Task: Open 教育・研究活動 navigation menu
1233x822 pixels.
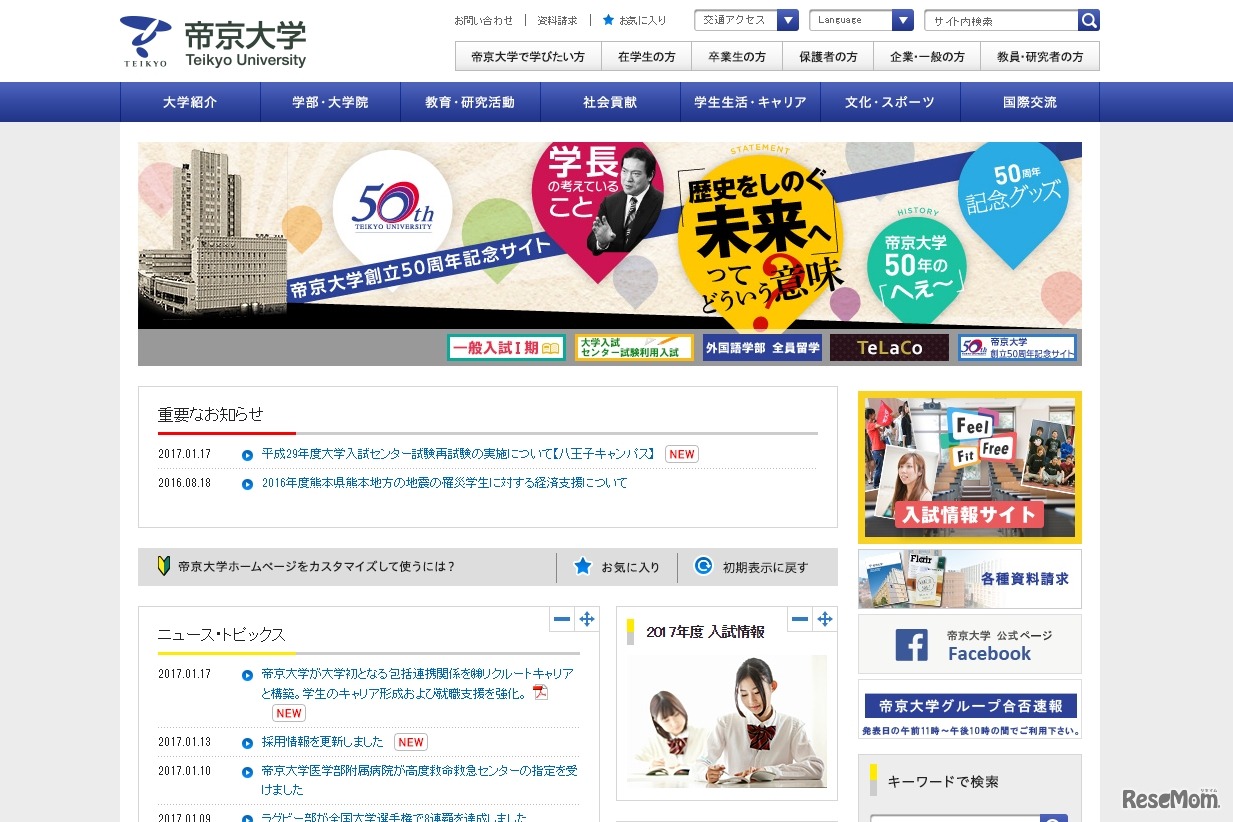Action: pos(470,102)
